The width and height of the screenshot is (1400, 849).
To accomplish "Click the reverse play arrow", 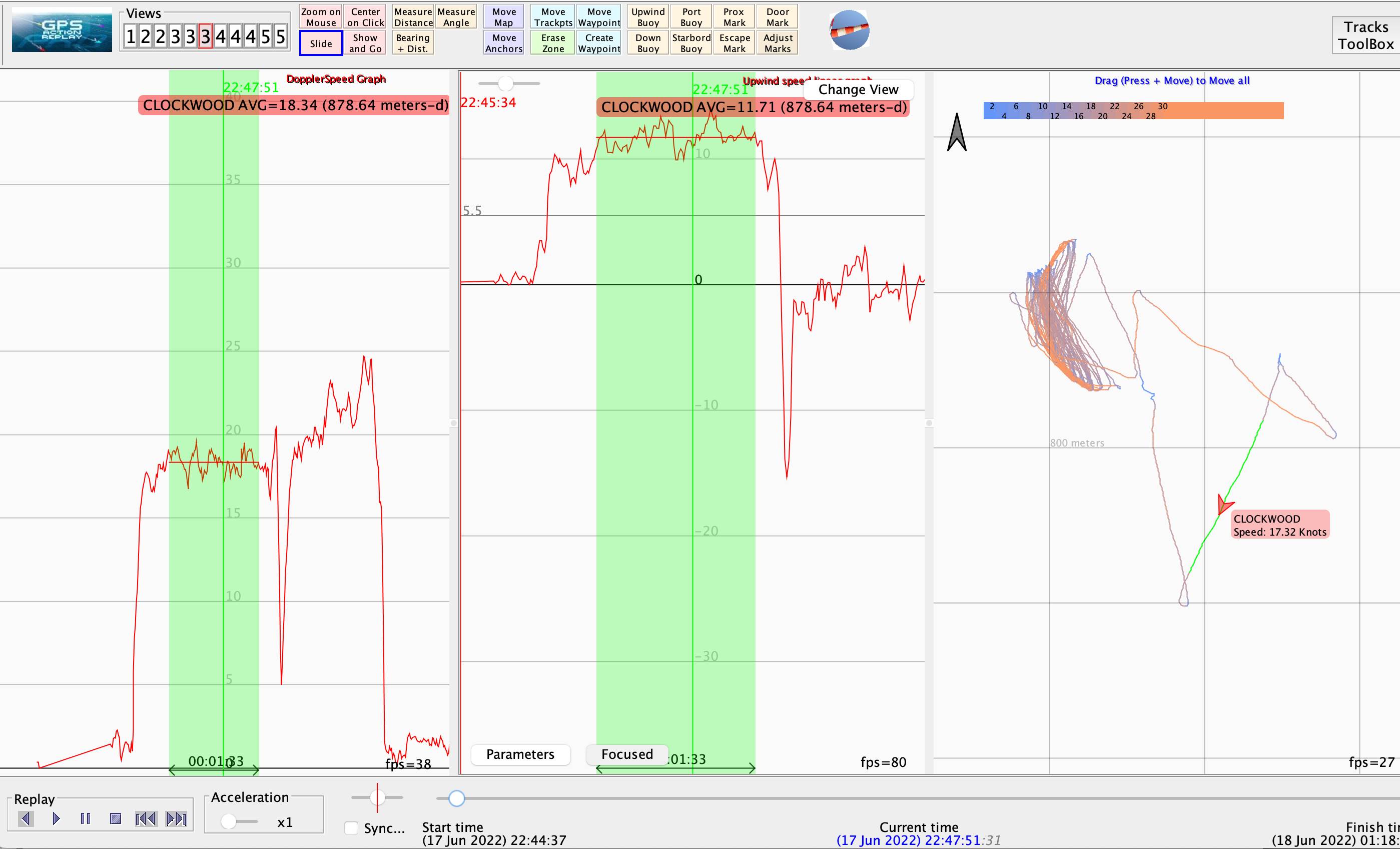I will tap(26, 818).
